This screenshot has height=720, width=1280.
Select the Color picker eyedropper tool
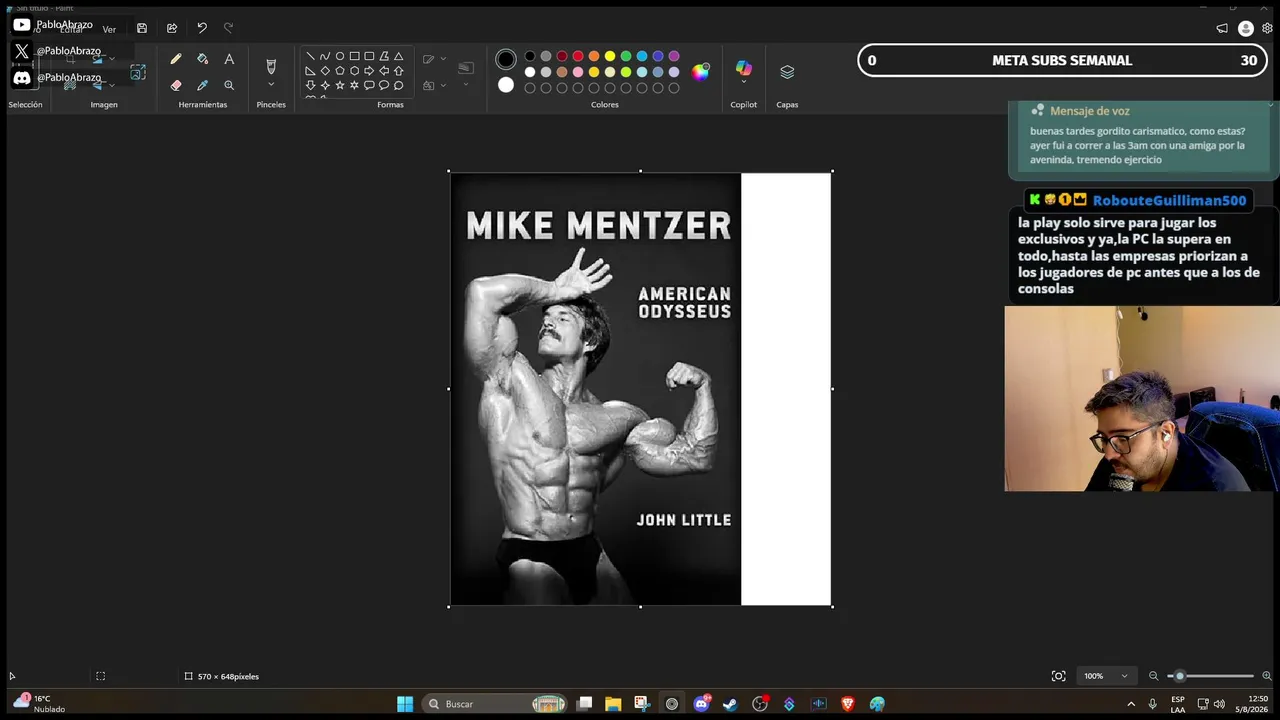202,85
